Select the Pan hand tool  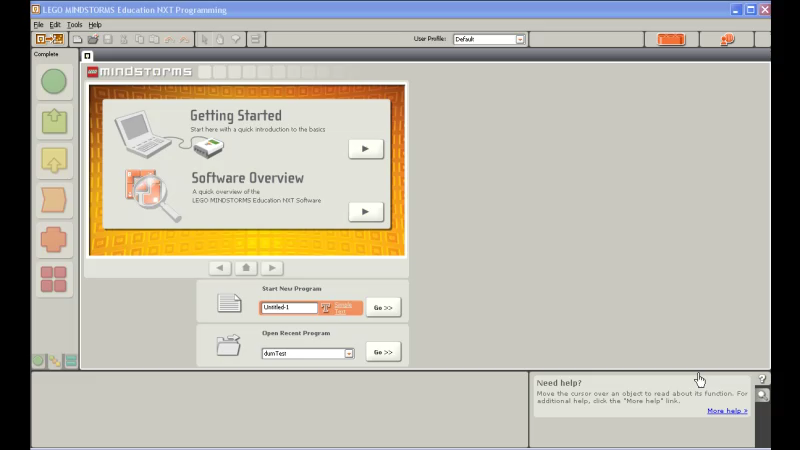pos(220,39)
